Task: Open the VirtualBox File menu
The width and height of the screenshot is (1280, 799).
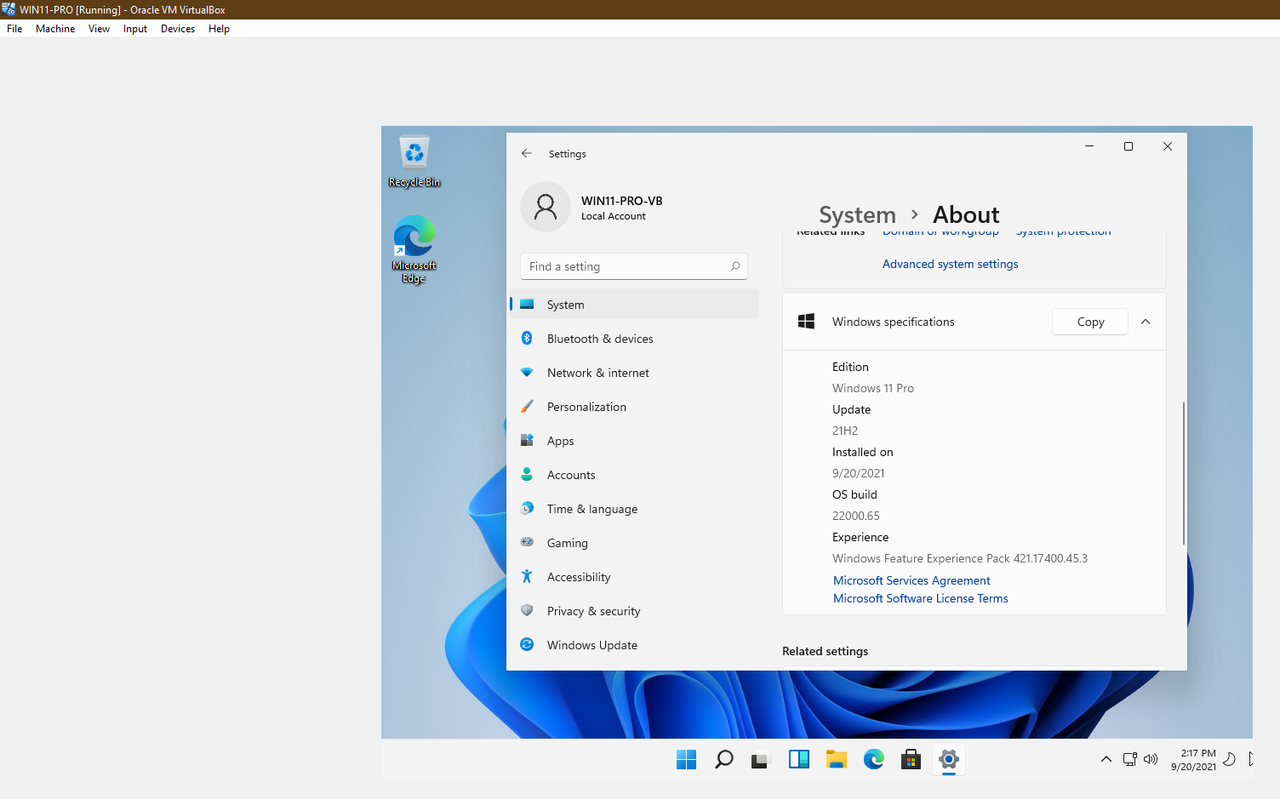Action: 14,29
